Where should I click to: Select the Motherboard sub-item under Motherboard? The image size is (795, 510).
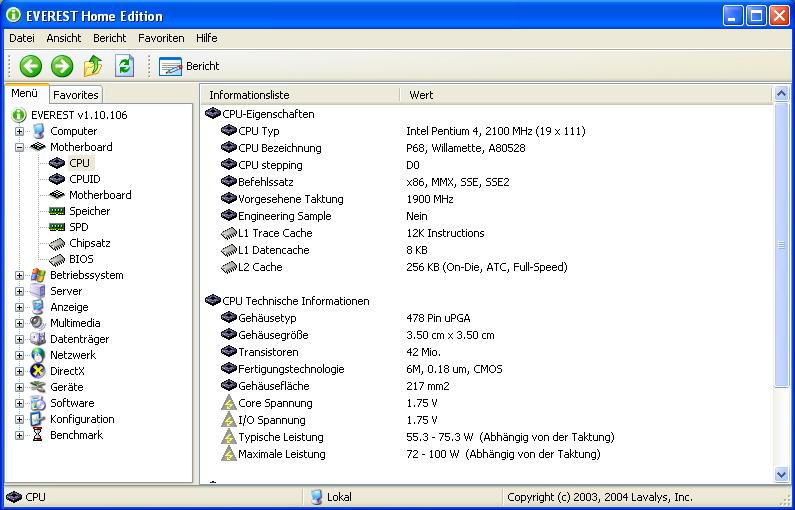click(100, 195)
